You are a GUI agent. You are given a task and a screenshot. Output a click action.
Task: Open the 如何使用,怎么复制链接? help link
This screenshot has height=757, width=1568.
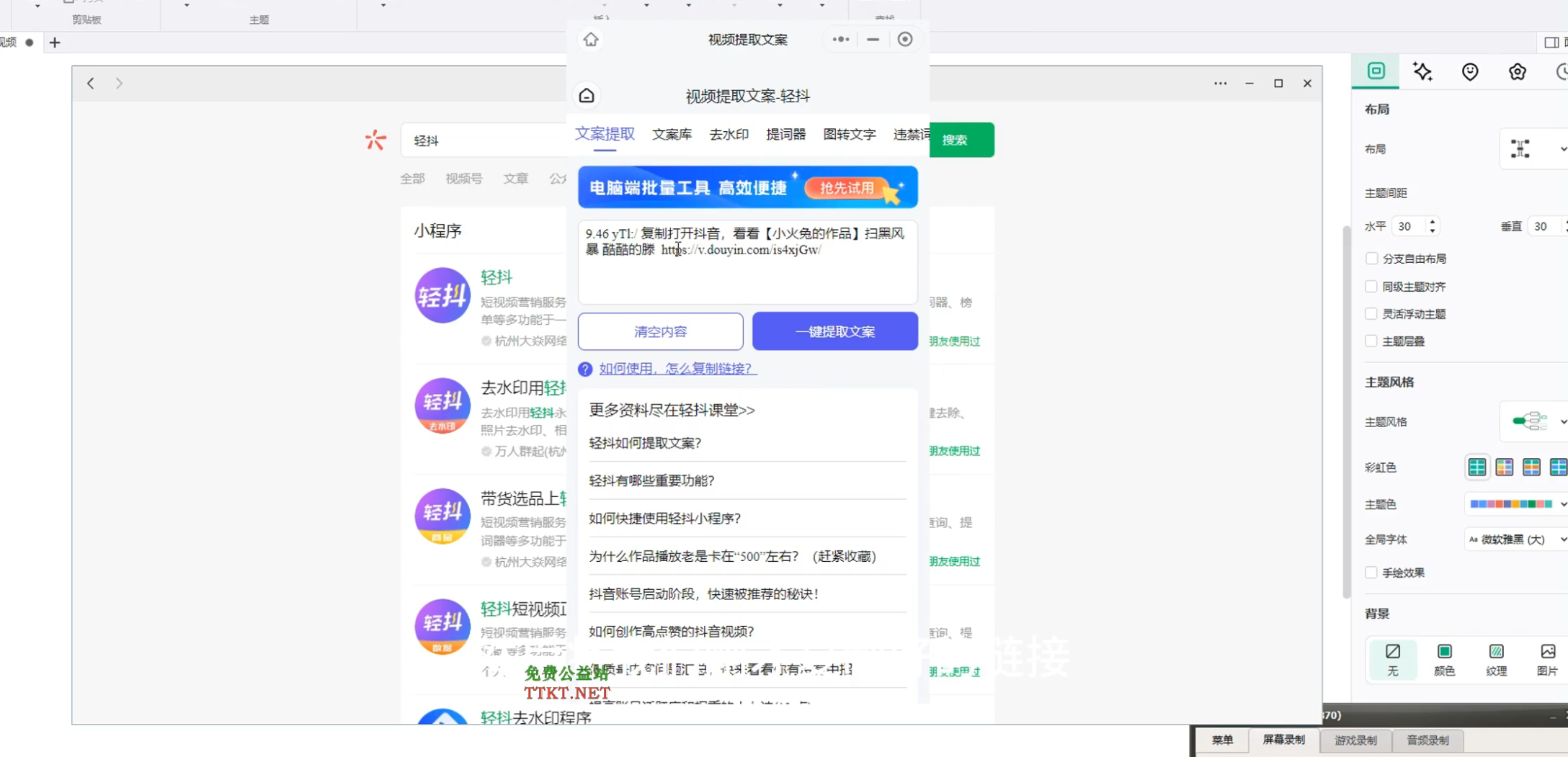tap(677, 369)
